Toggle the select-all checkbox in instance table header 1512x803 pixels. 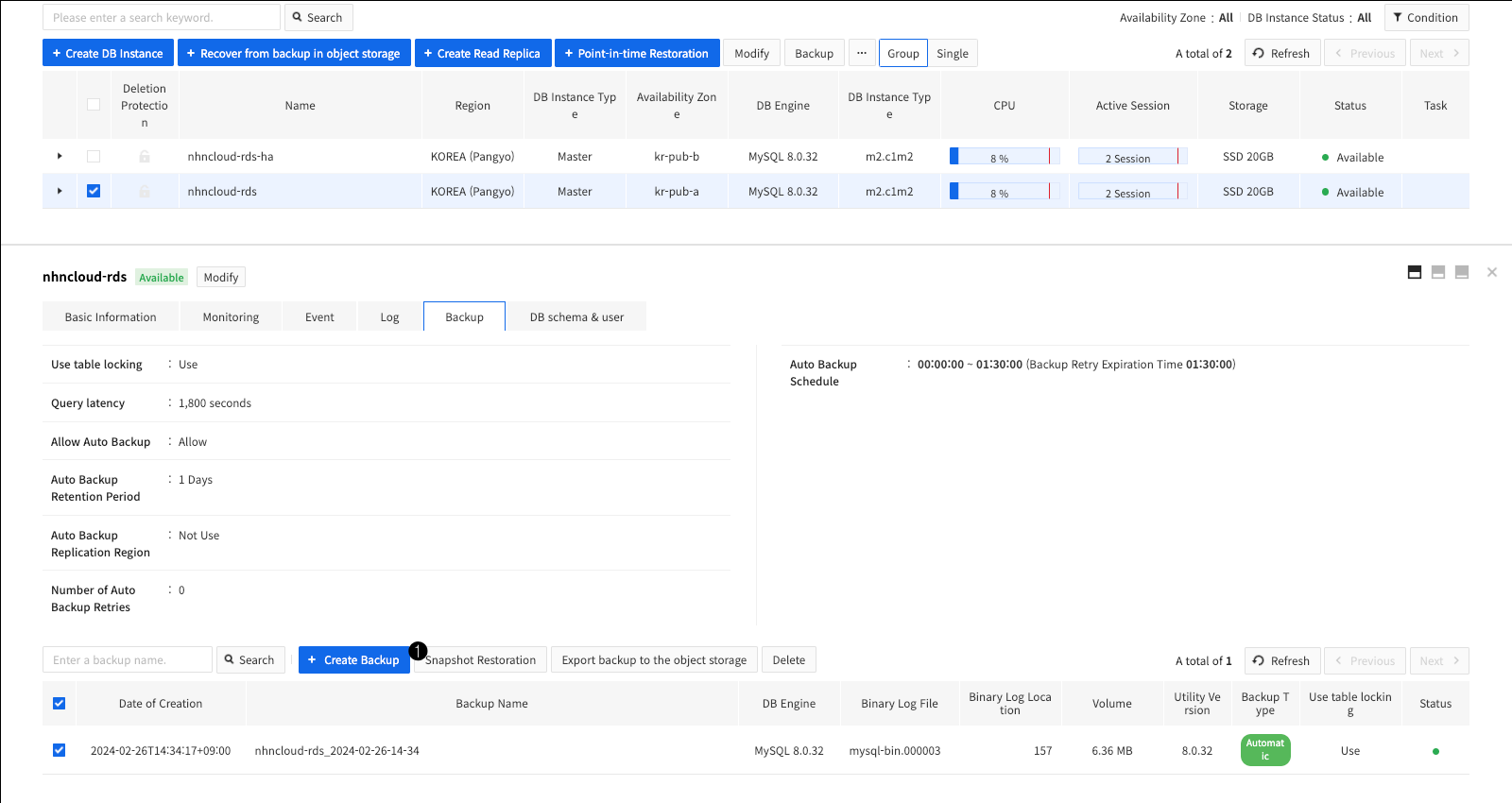coord(94,105)
